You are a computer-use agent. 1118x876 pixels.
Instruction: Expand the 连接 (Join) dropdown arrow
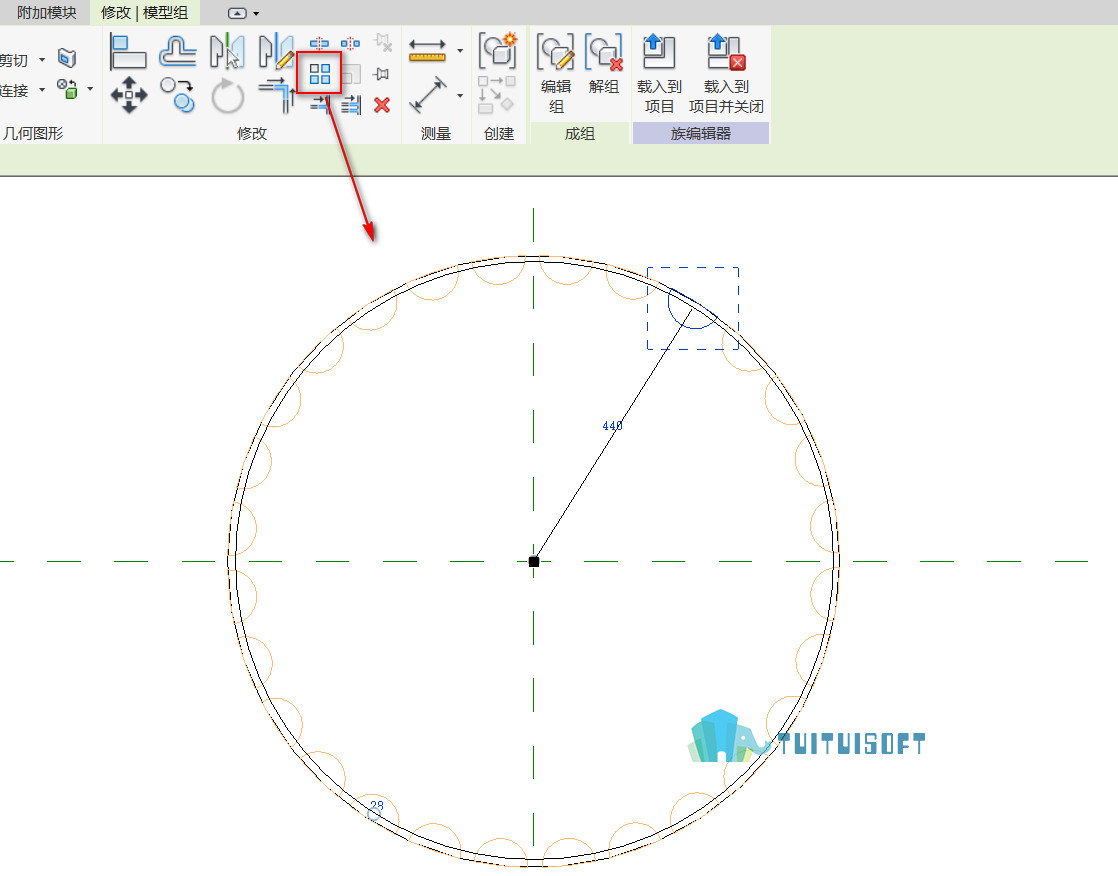(x=42, y=90)
